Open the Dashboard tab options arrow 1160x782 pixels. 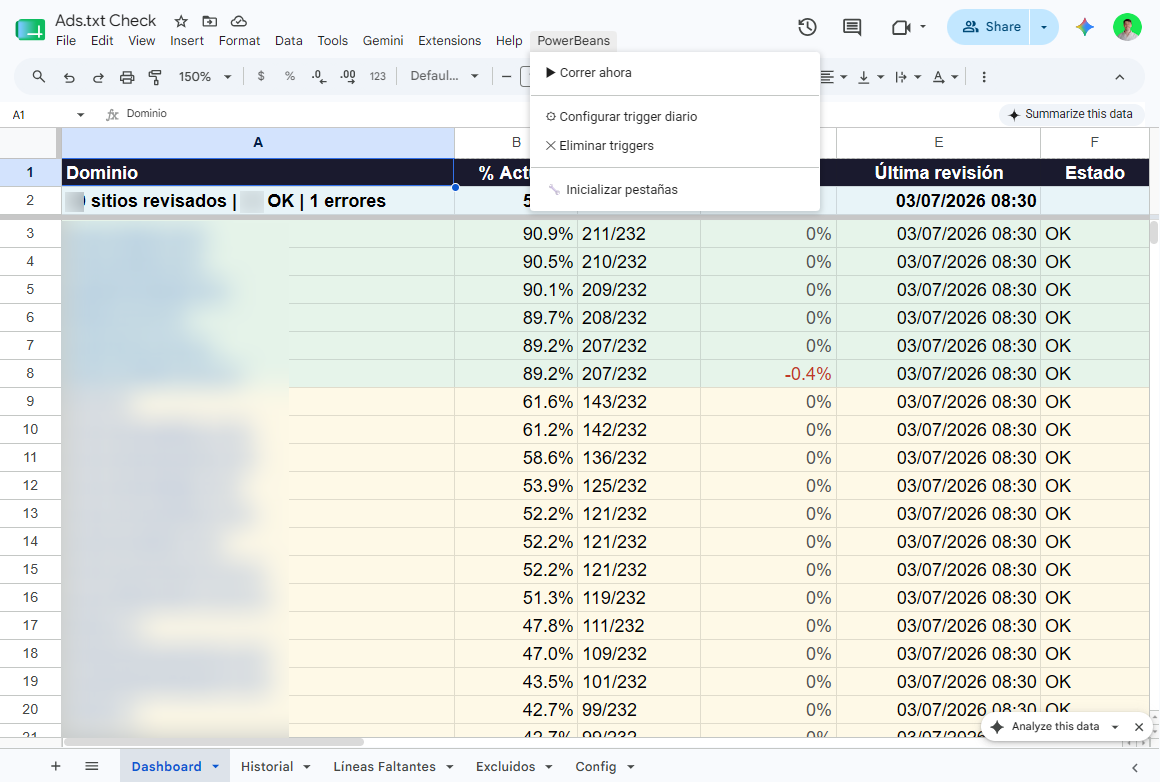(x=215, y=766)
